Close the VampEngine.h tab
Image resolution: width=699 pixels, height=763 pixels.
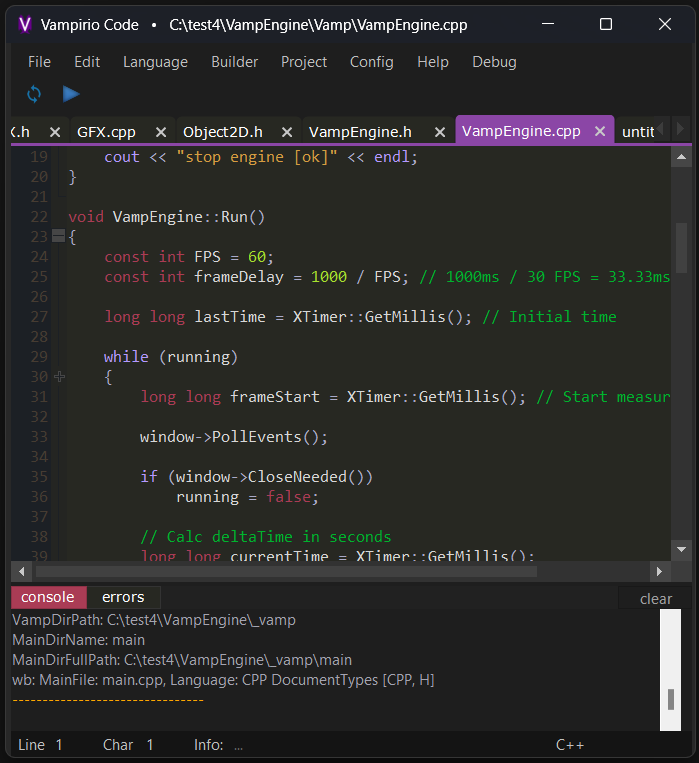pyautogui.click(x=438, y=131)
